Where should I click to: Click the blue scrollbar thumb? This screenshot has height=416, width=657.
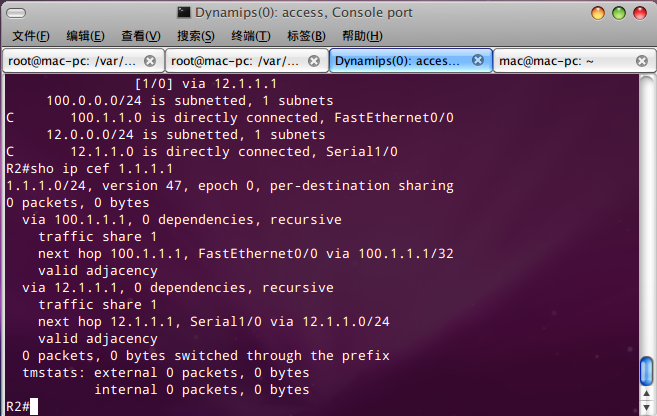tap(647, 370)
